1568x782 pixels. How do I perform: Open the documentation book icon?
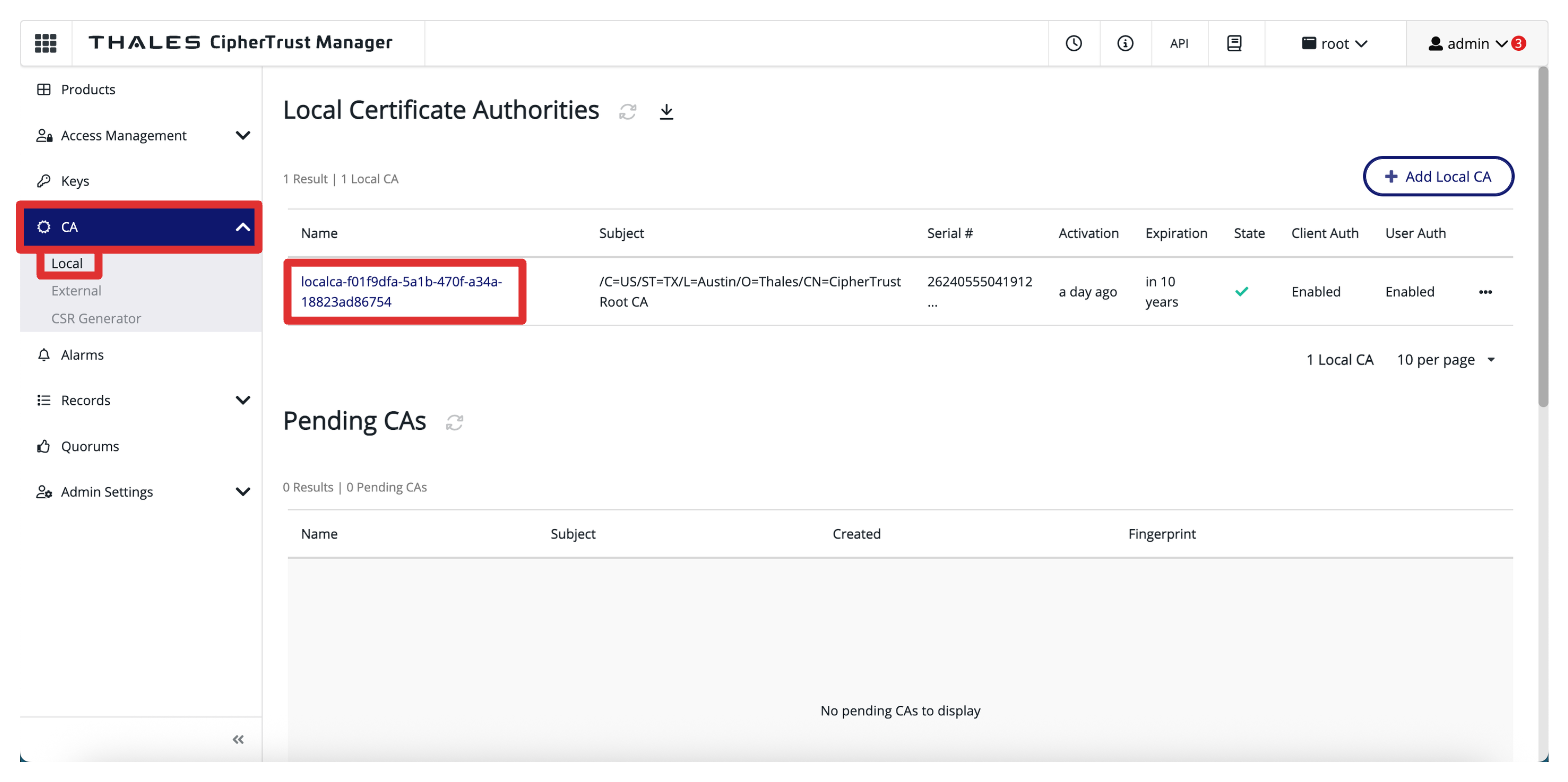pyautogui.click(x=1234, y=43)
